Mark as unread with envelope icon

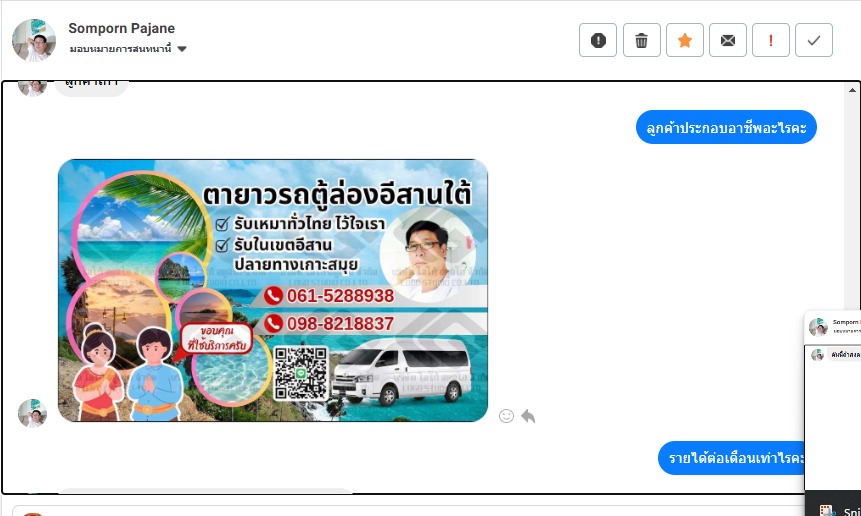coord(728,40)
